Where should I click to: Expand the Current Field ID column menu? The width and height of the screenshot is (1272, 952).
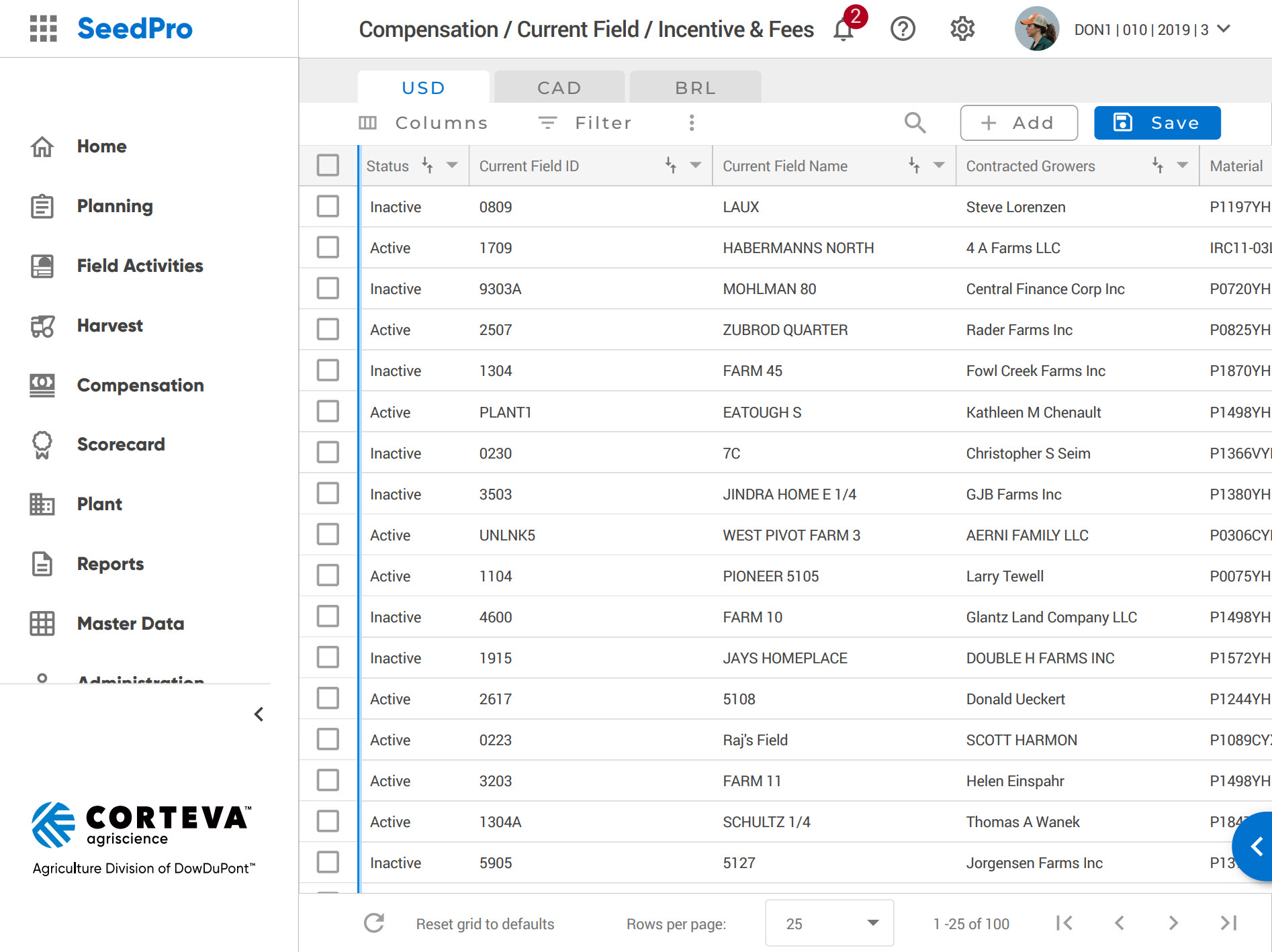696,165
